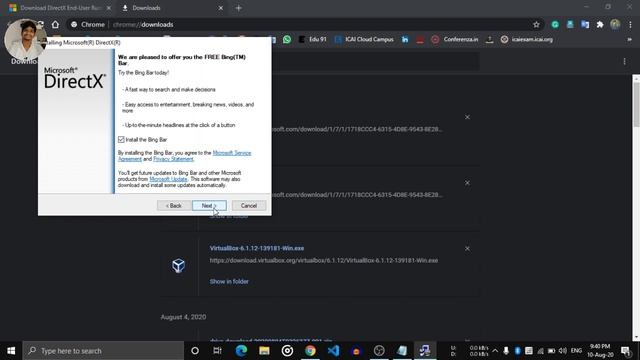Open the Action Center notifications icon

pos(626,351)
